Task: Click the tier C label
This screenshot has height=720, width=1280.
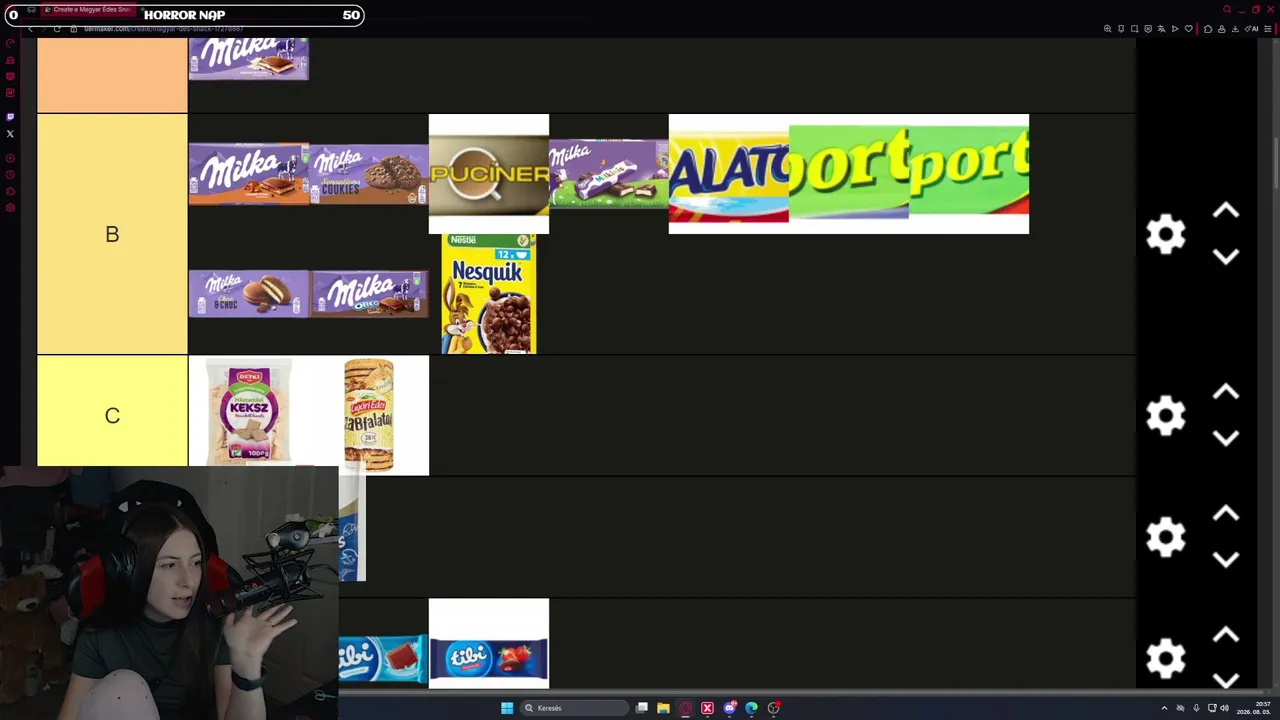Action: [112, 415]
